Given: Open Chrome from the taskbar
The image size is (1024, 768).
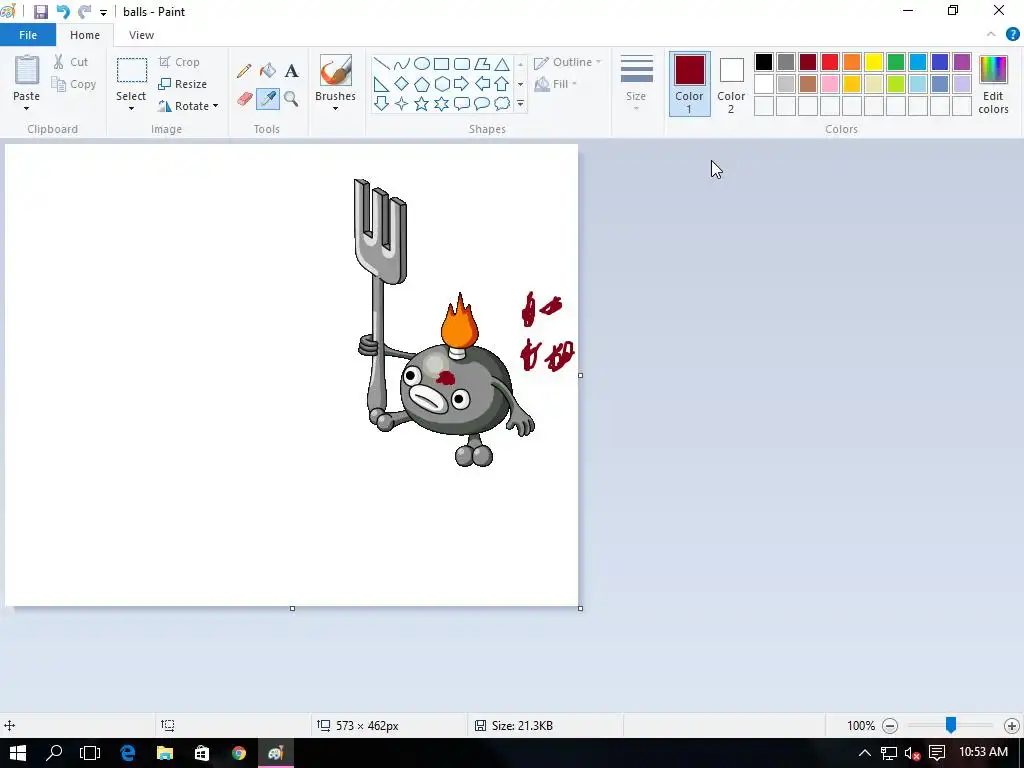Looking at the screenshot, I should tap(239, 753).
